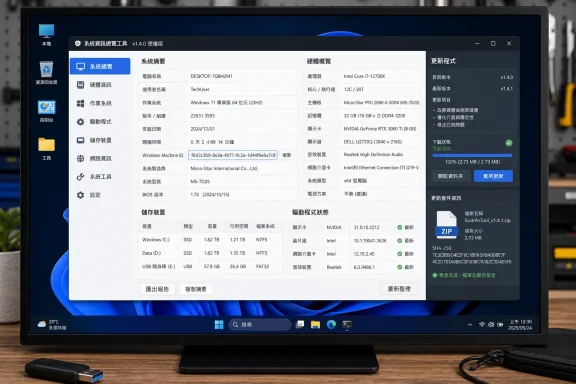Click the Windows Machine ID text field
The image size is (576, 384).
[233, 155]
